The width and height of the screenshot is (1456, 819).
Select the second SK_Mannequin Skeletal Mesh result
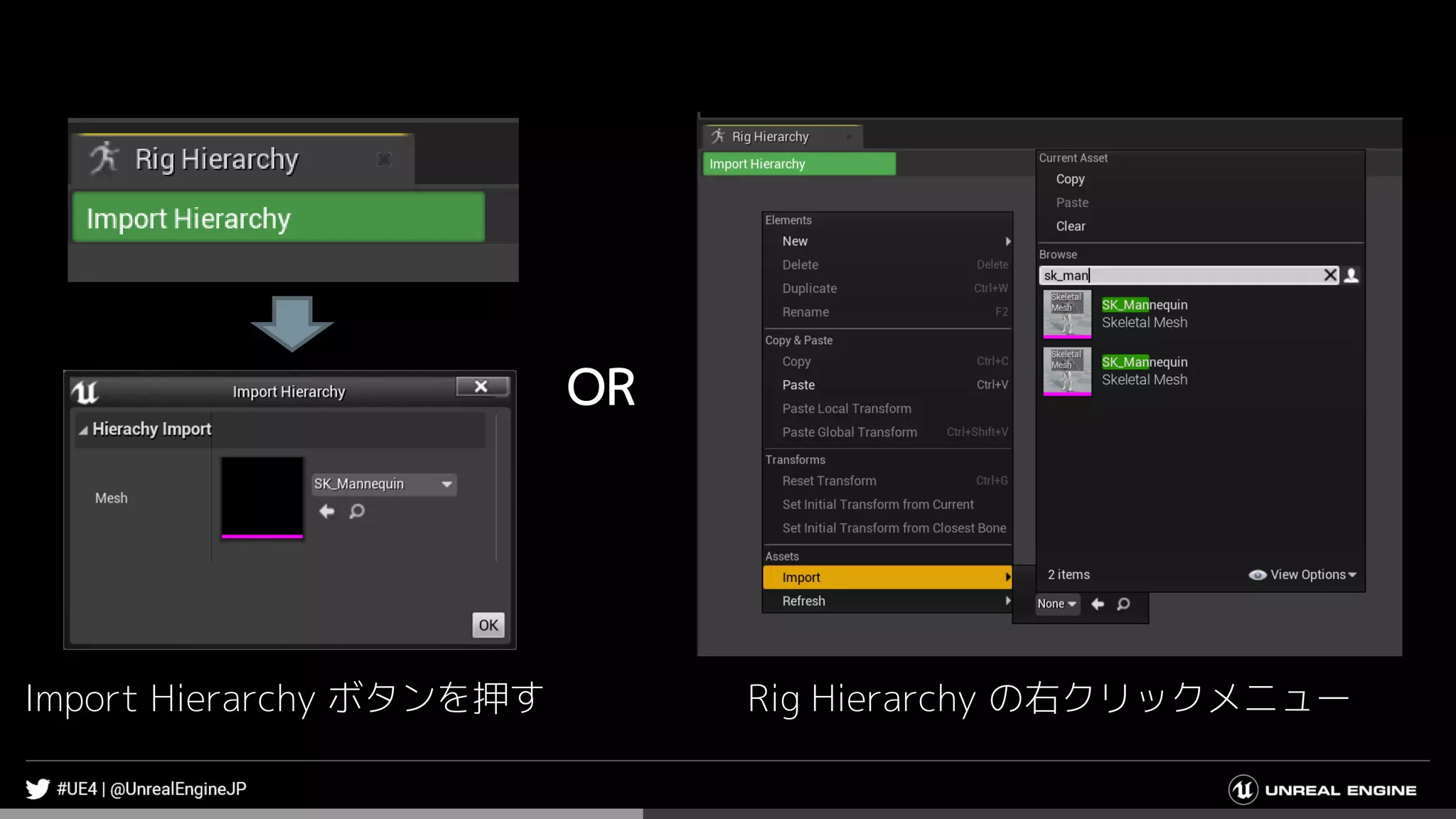[x=1200, y=370]
